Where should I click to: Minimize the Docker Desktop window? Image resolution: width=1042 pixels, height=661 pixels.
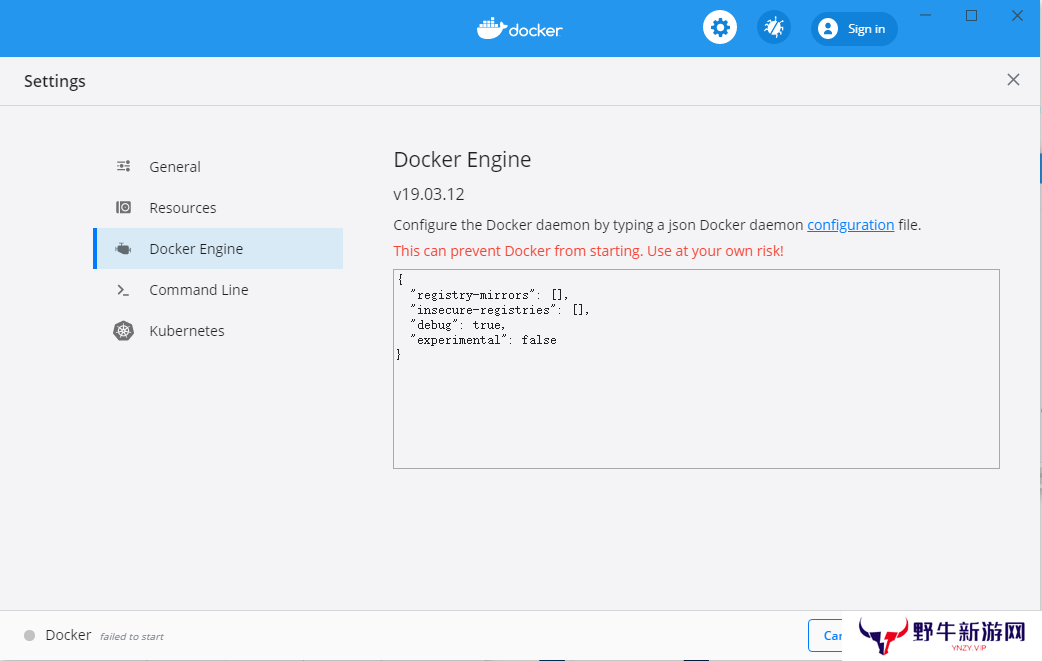point(925,15)
